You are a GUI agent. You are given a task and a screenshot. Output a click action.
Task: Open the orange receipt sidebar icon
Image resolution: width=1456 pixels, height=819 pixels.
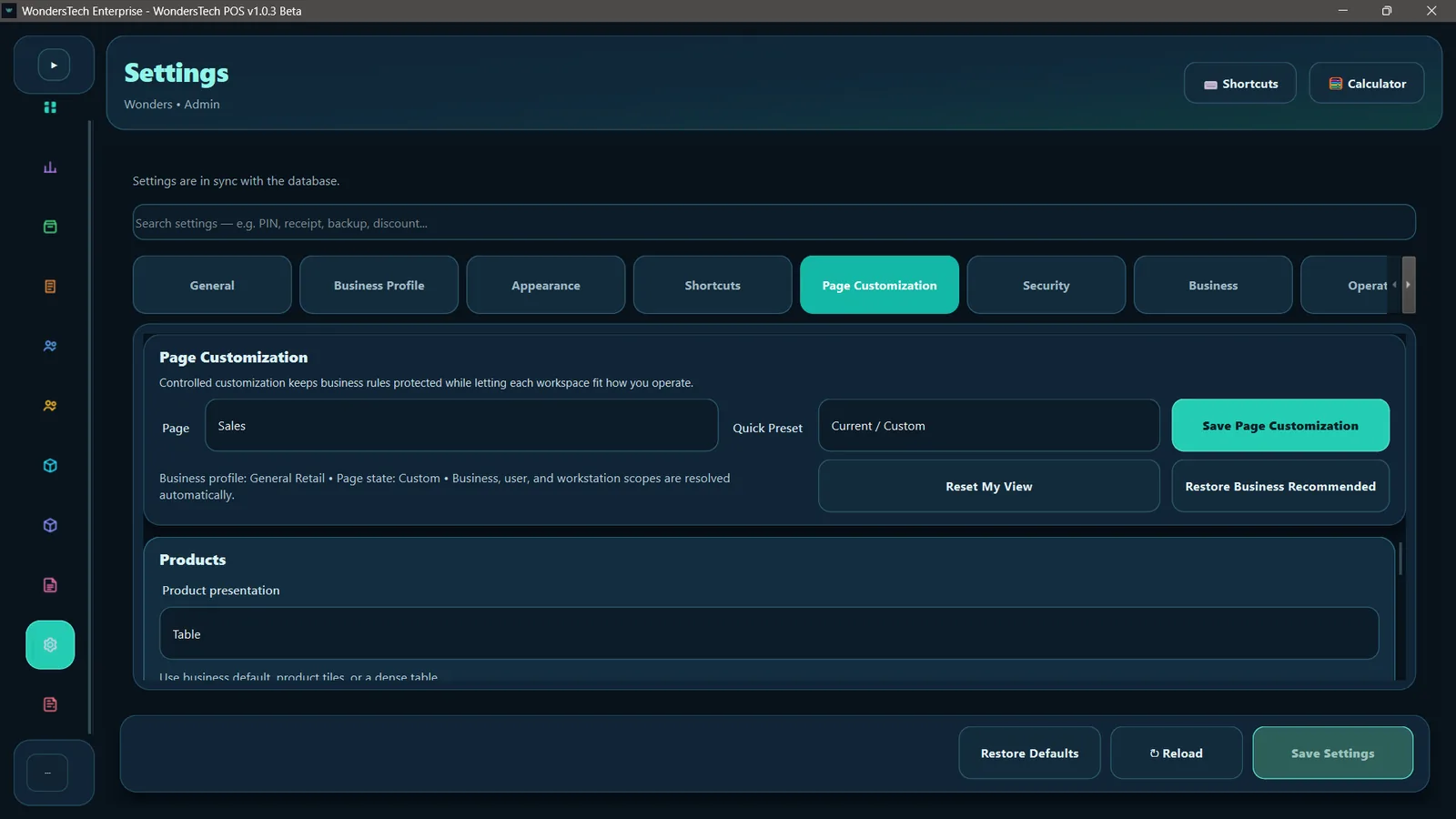[x=50, y=287]
